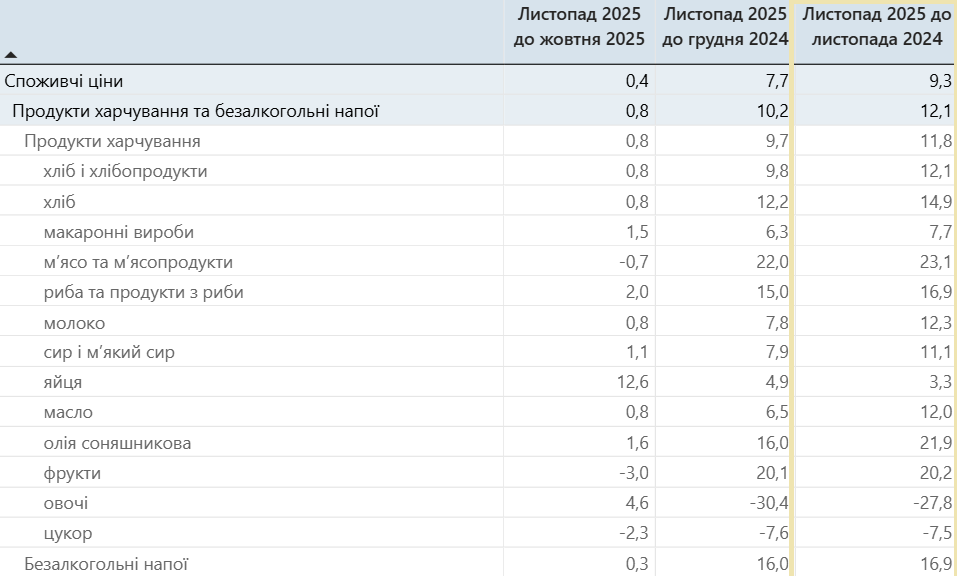Click the 12,6 value for яйця

coord(636,382)
